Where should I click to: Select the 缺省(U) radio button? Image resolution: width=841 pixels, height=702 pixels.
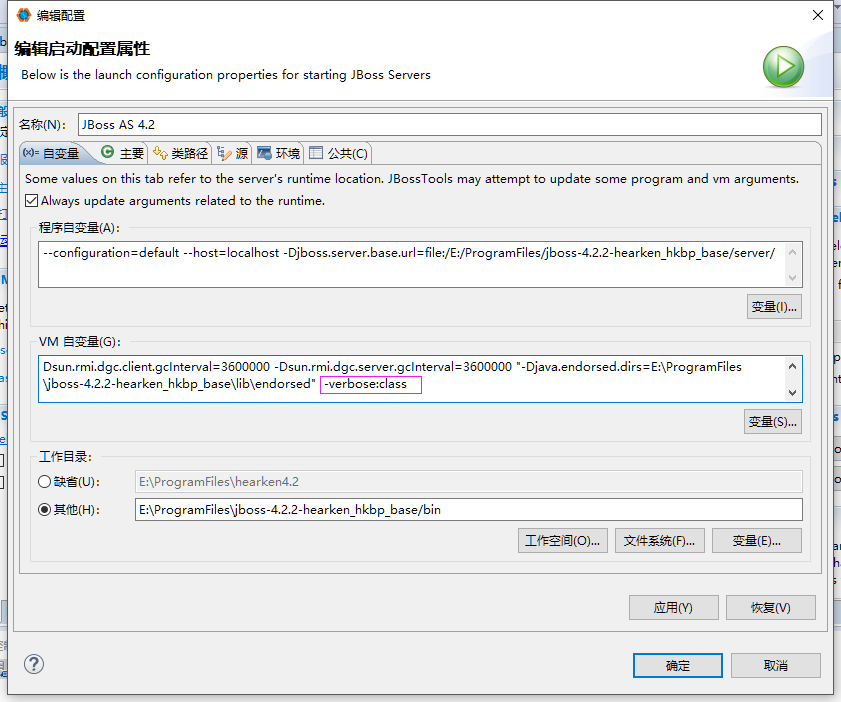(x=45, y=482)
